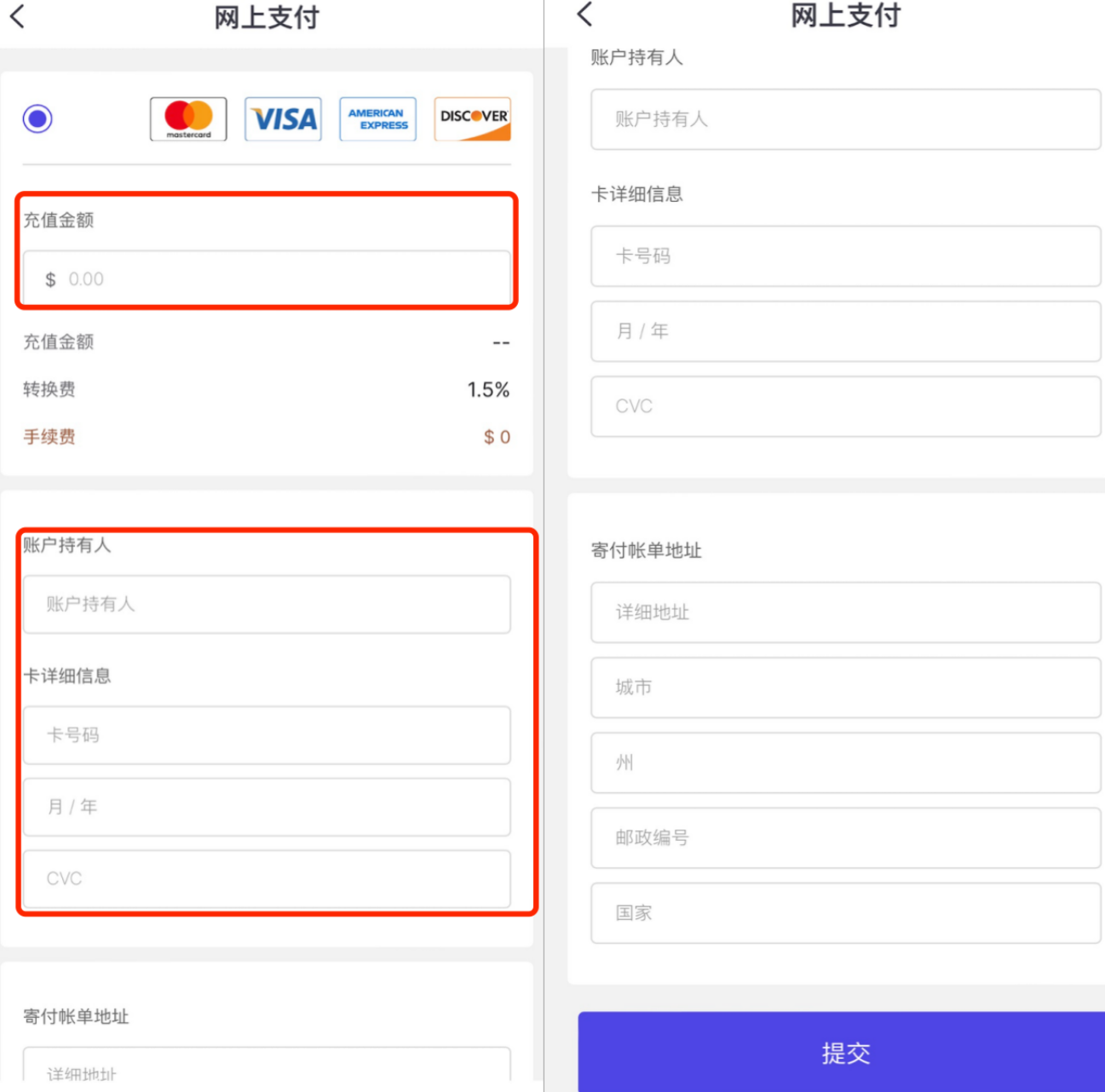Focus the $ 0.00 recharge amount field
Image resolution: width=1105 pixels, height=1092 pixels.
coord(267,279)
